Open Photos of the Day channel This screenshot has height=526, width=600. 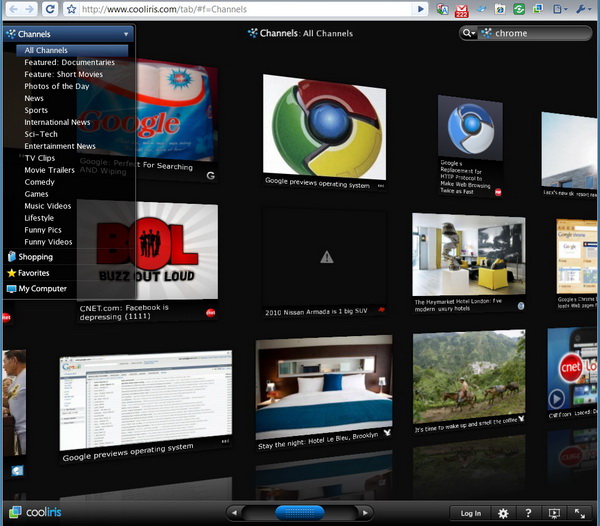point(57,86)
